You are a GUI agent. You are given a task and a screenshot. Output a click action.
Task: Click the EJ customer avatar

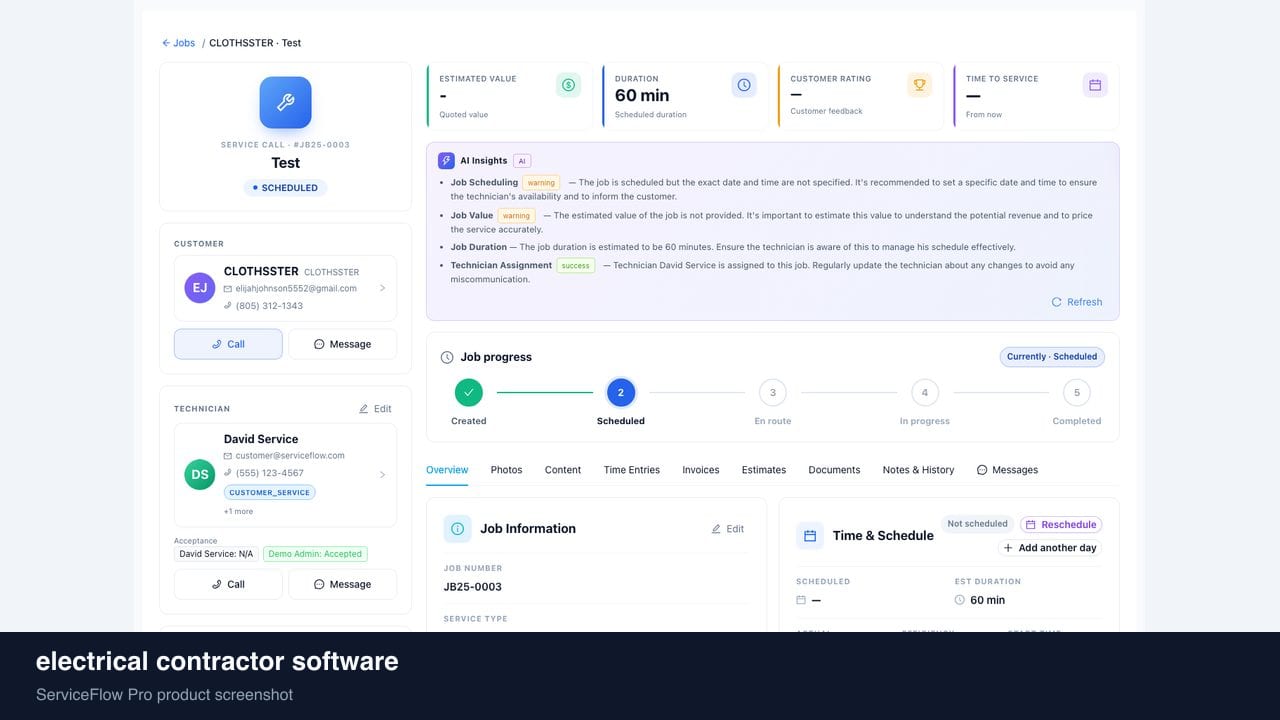200,288
